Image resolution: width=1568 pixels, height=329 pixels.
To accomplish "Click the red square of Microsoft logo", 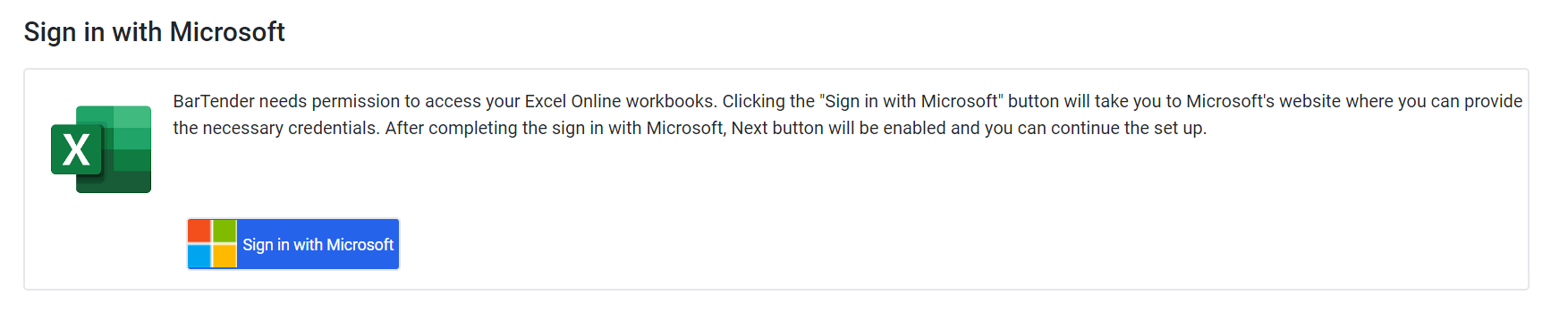I will tap(199, 232).
